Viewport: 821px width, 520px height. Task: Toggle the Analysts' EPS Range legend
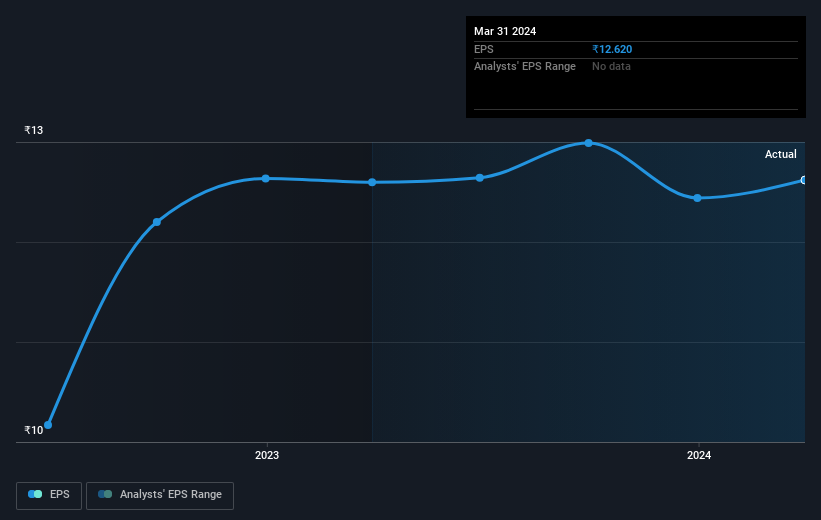[x=160, y=495]
